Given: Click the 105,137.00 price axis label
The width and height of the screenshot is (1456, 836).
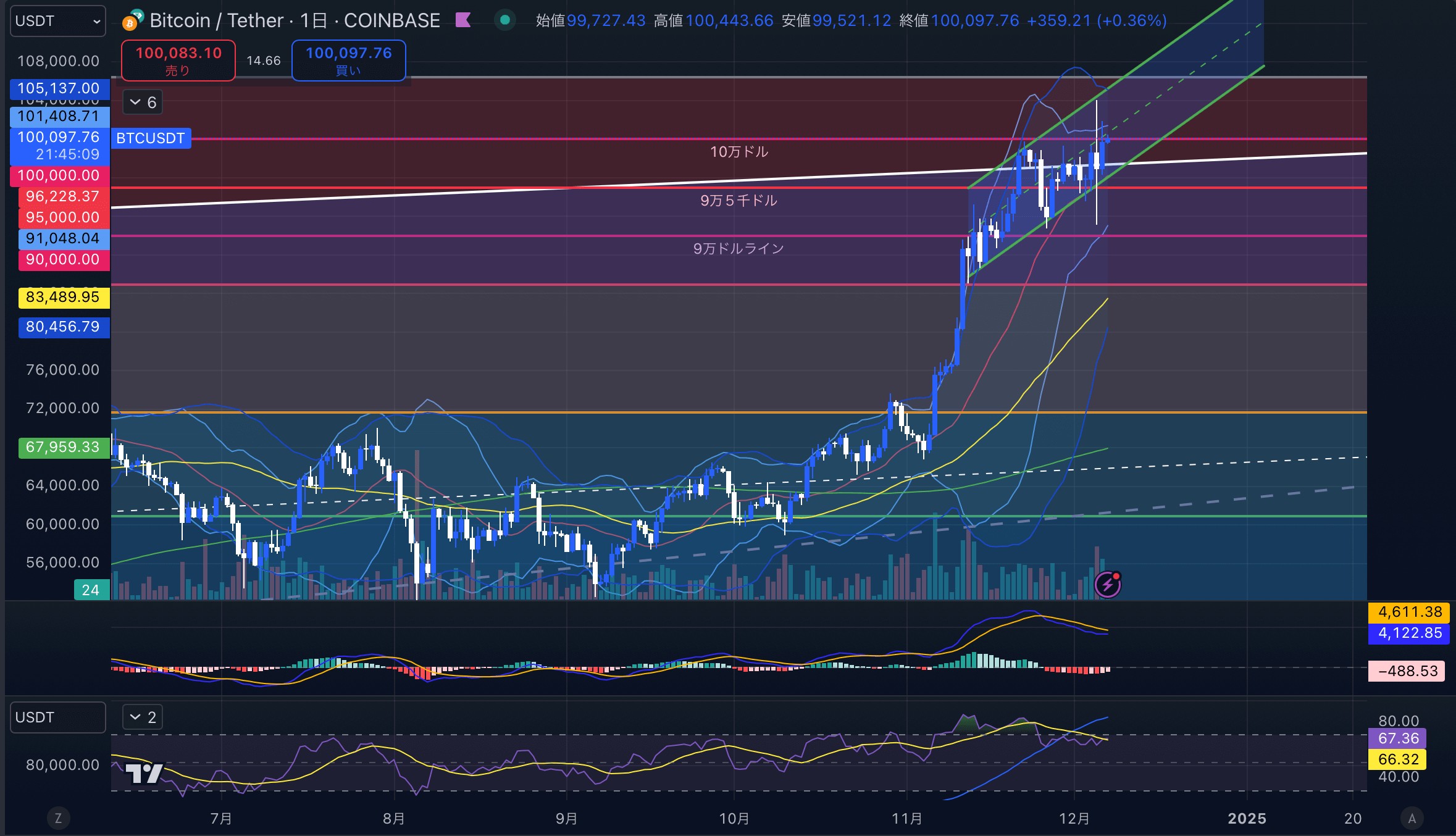Looking at the screenshot, I should 59,89.
